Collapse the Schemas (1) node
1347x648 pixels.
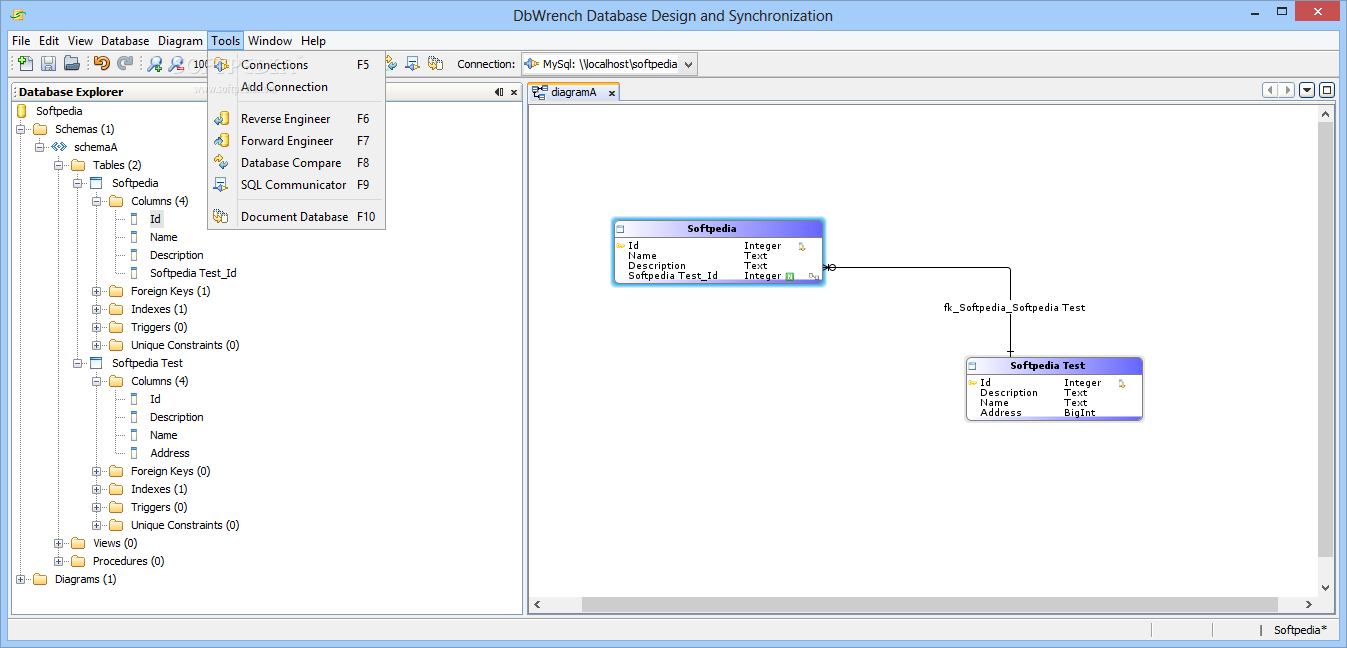[21, 129]
